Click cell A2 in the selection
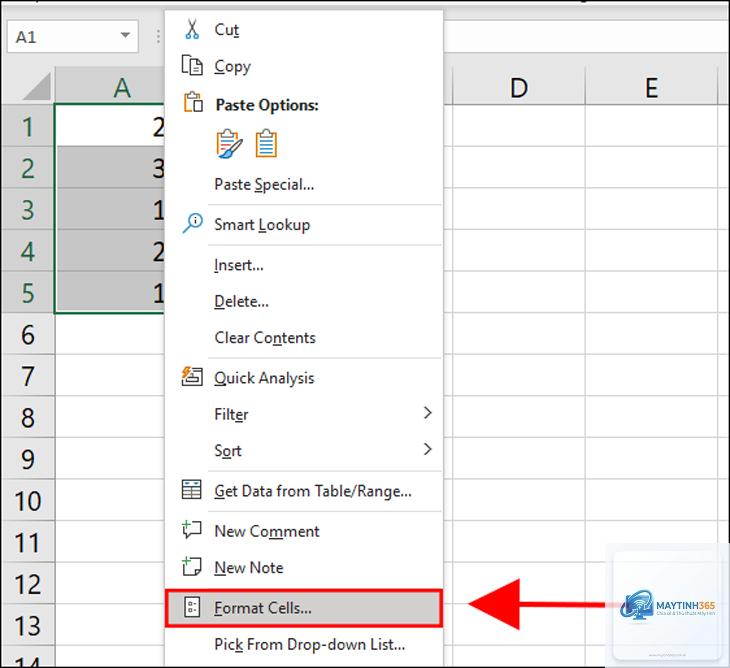 tap(110, 168)
